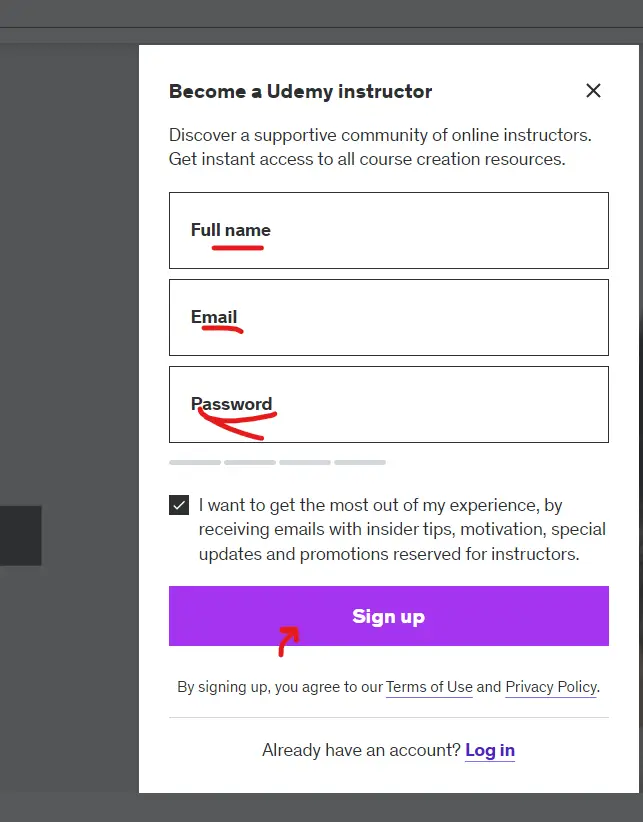
Task: Click the Full name input field
Action: point(388,230)
